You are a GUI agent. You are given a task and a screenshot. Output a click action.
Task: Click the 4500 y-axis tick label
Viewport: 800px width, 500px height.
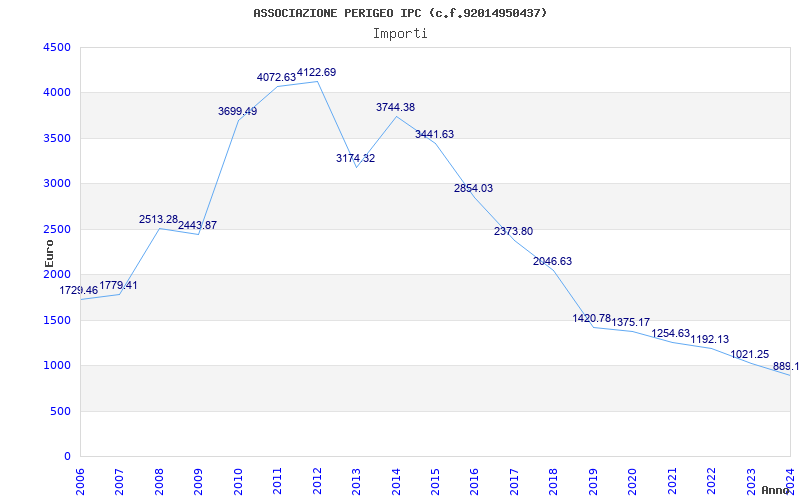pos(57,47)
